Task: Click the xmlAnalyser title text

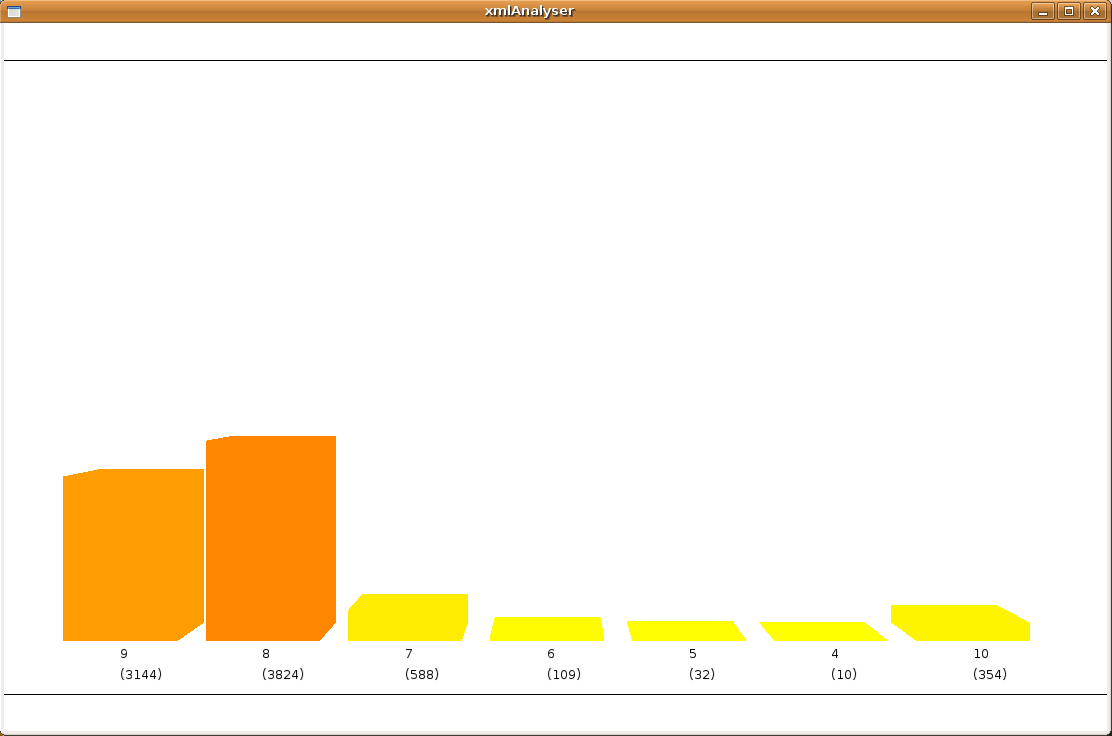Action: point(529,11)
